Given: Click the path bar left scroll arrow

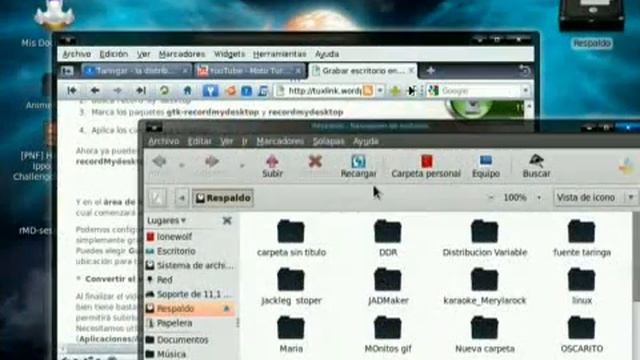Looking at the screenshot, I should point(182,198).
